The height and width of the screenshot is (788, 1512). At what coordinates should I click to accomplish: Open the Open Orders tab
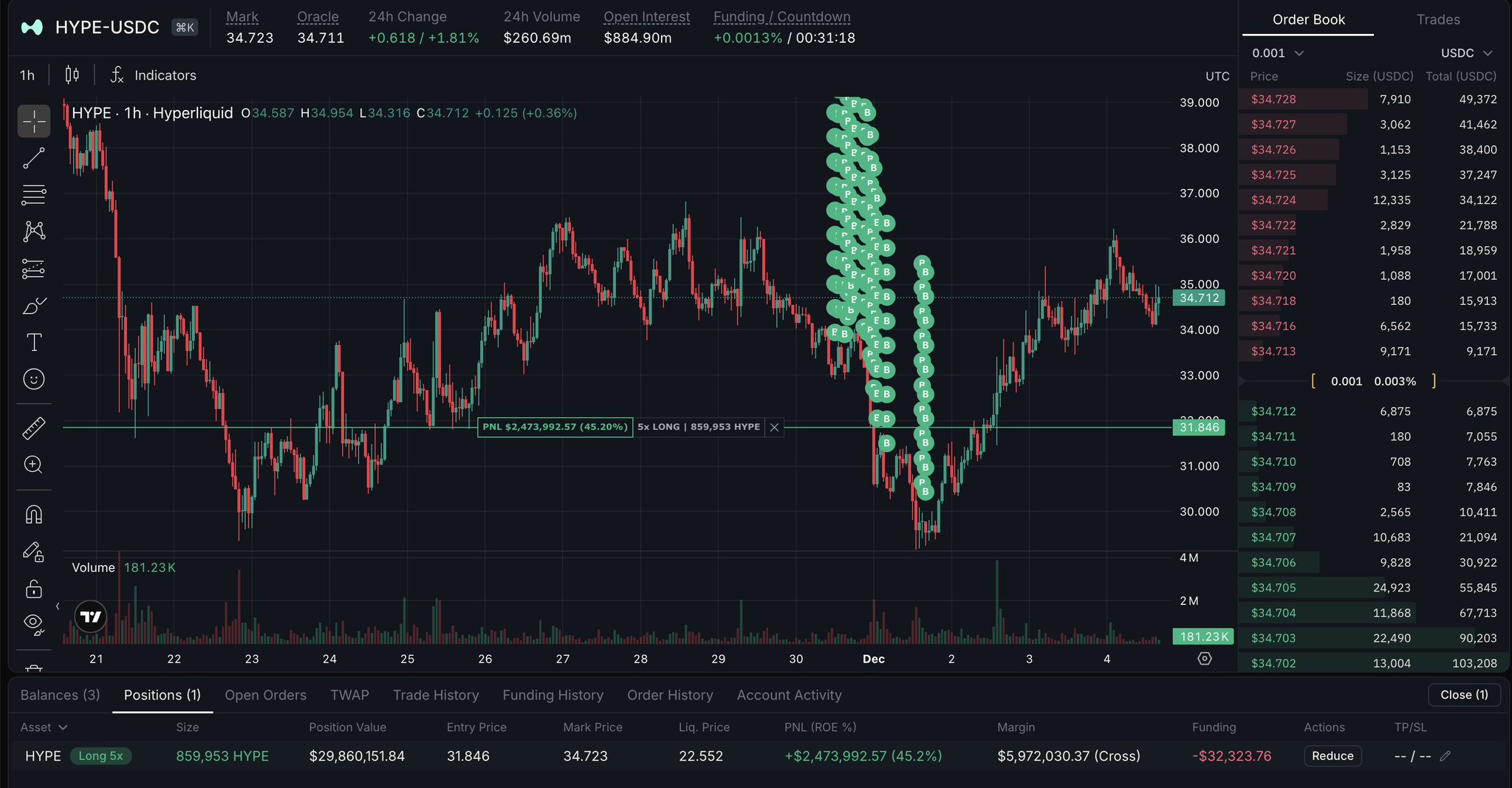pos(265,695)
